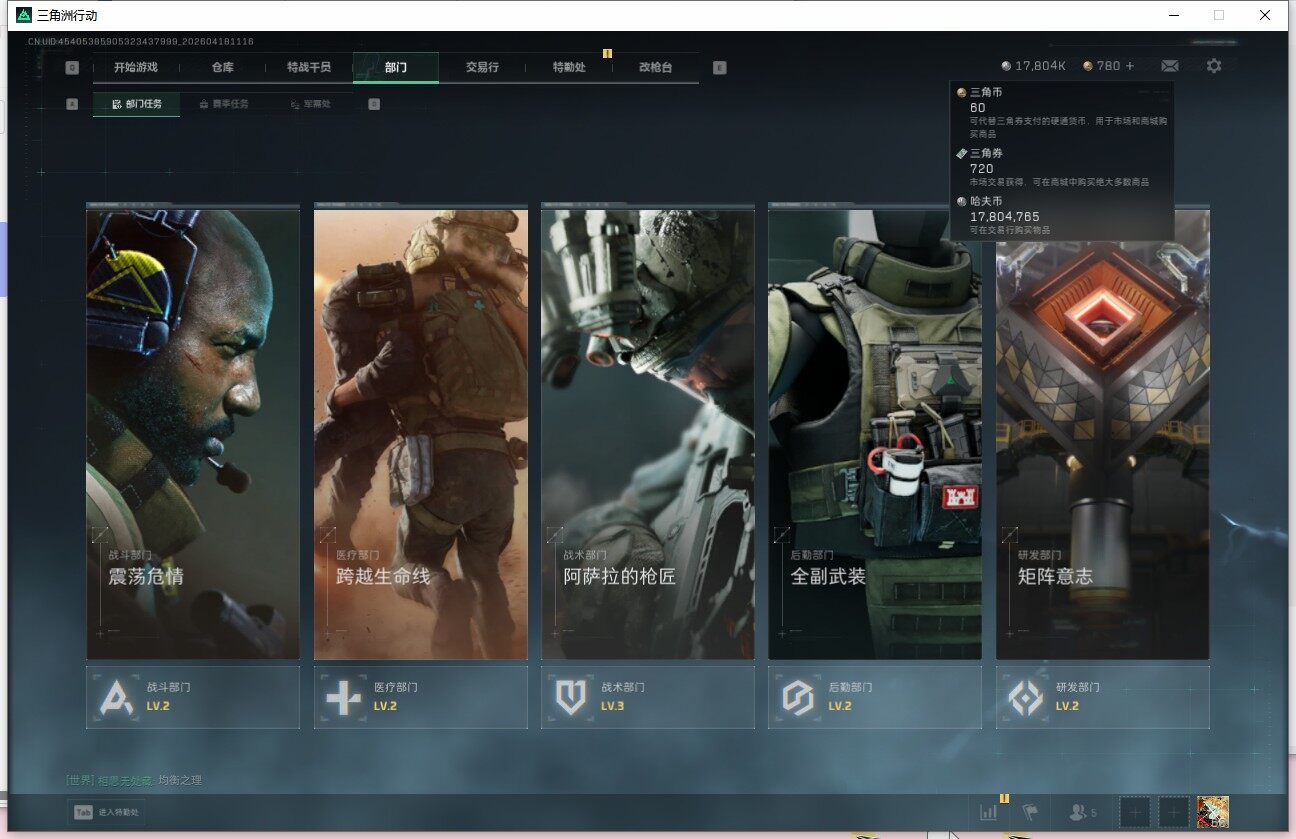
Task: Click the 研发部门 diamond emblem icon
Action: point(1026,697)
